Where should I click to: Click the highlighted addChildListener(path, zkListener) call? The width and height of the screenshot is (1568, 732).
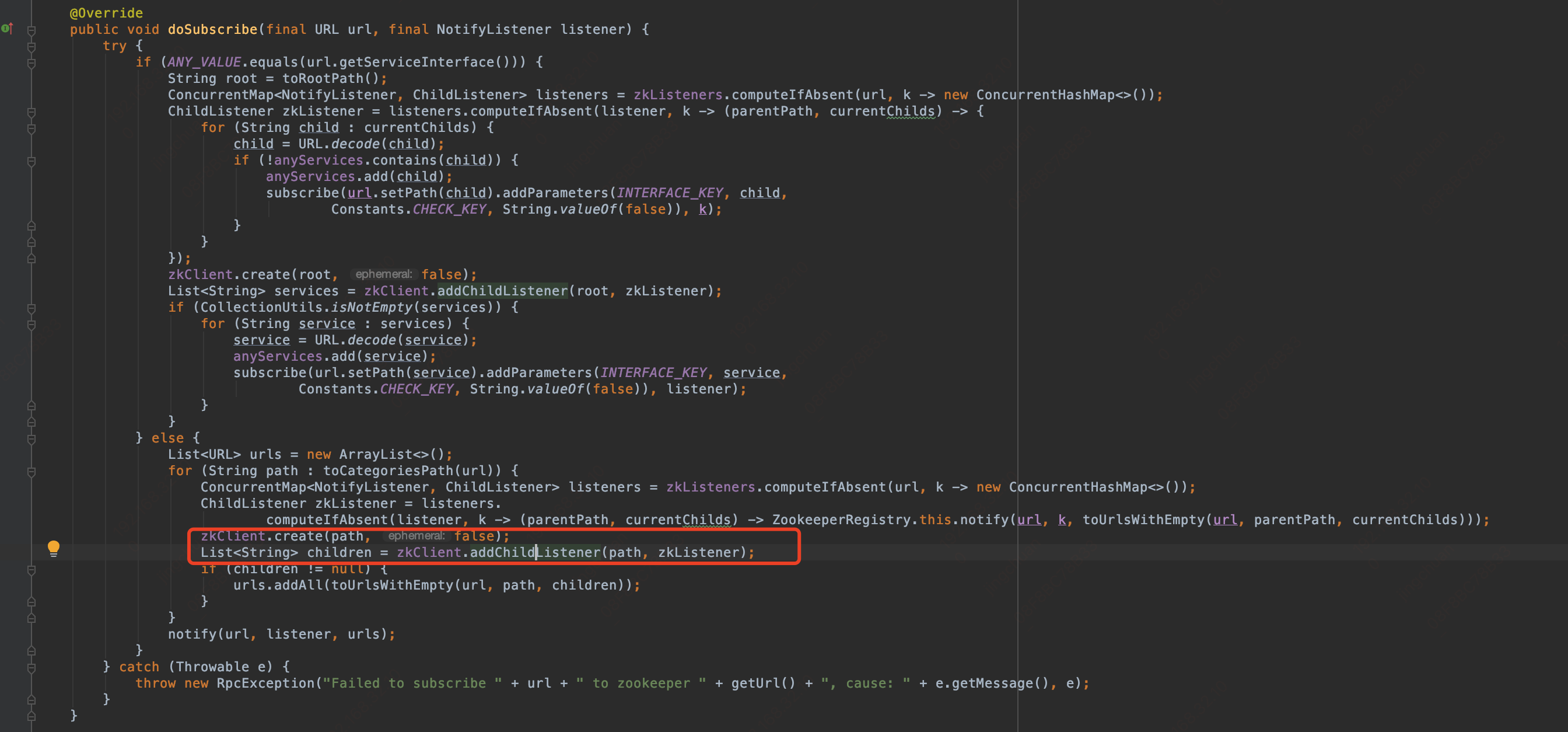point(534,552)
